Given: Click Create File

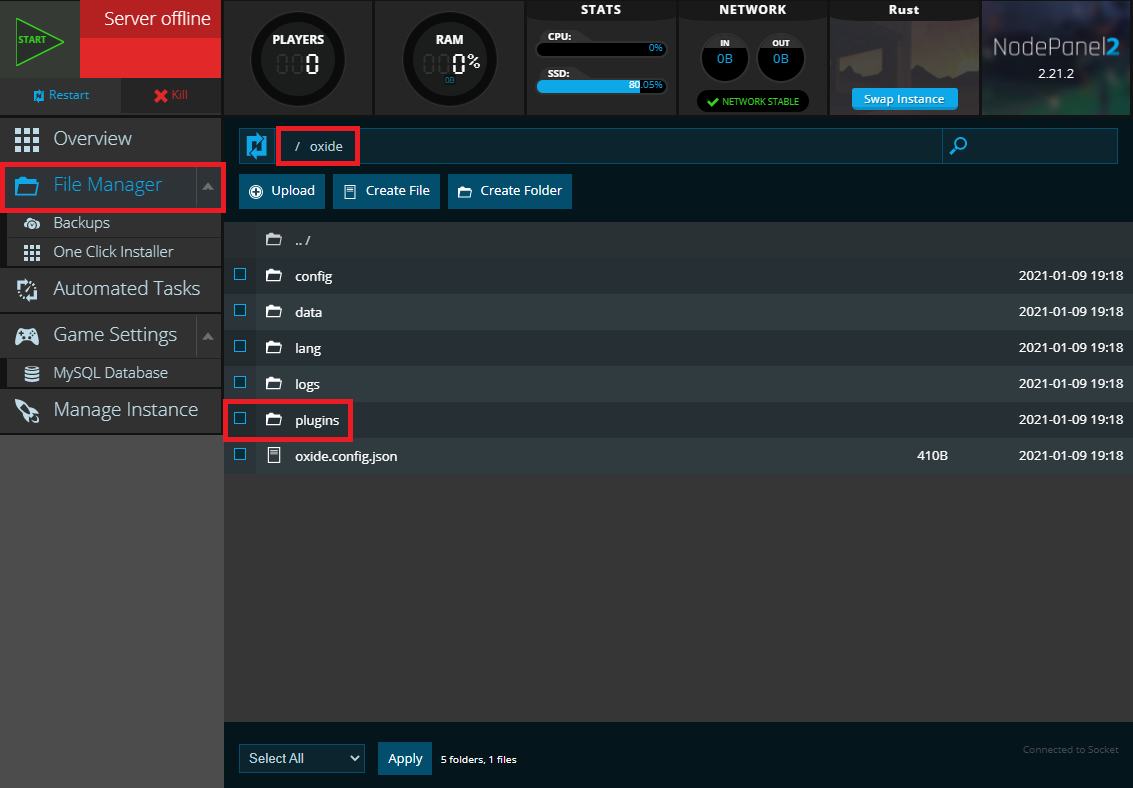Looking at the screenshot, I should pos(387,191).
